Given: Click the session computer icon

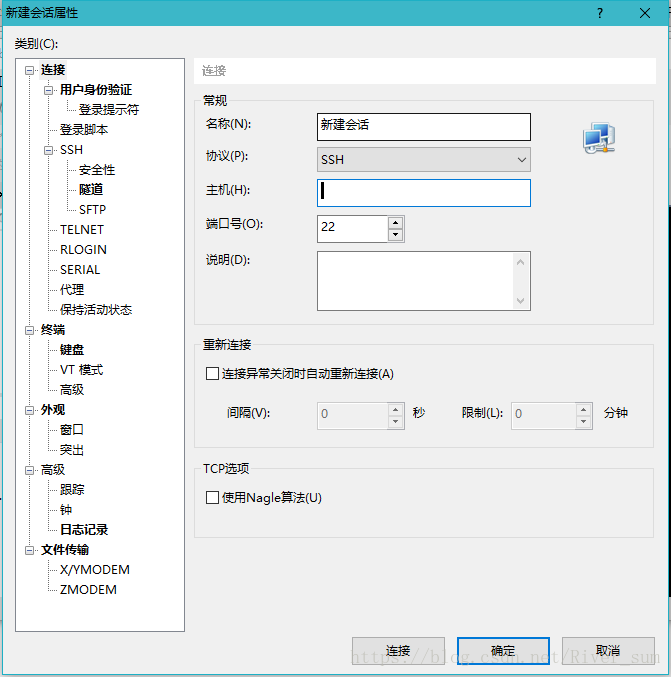Looking at the screenshot, I should pyautogui.click(x=599, y=138).
